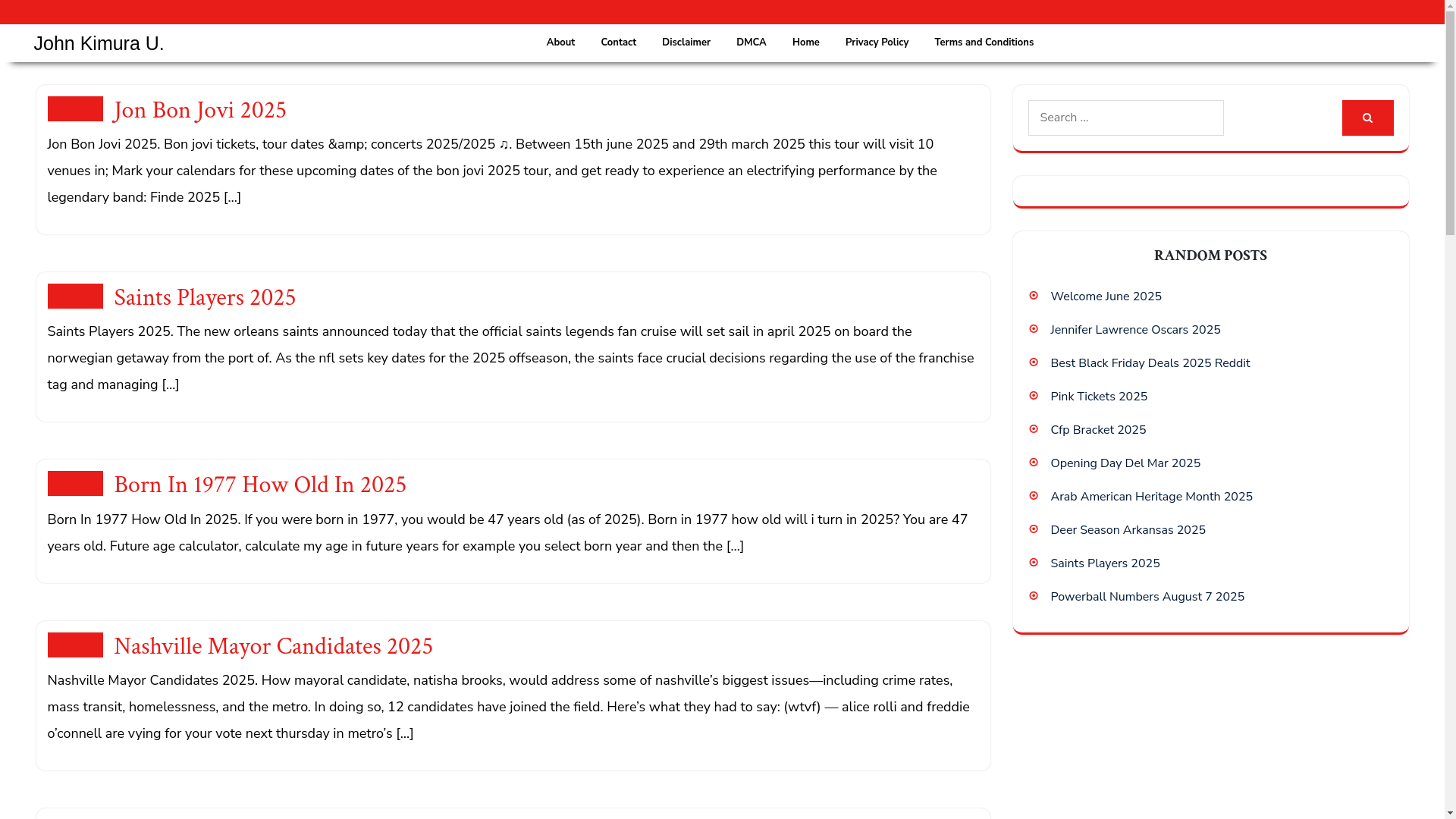The height and width of the screenshot is (819, 1456).
Task: Go to the Disclaimer page
Action: pos(686,42)
